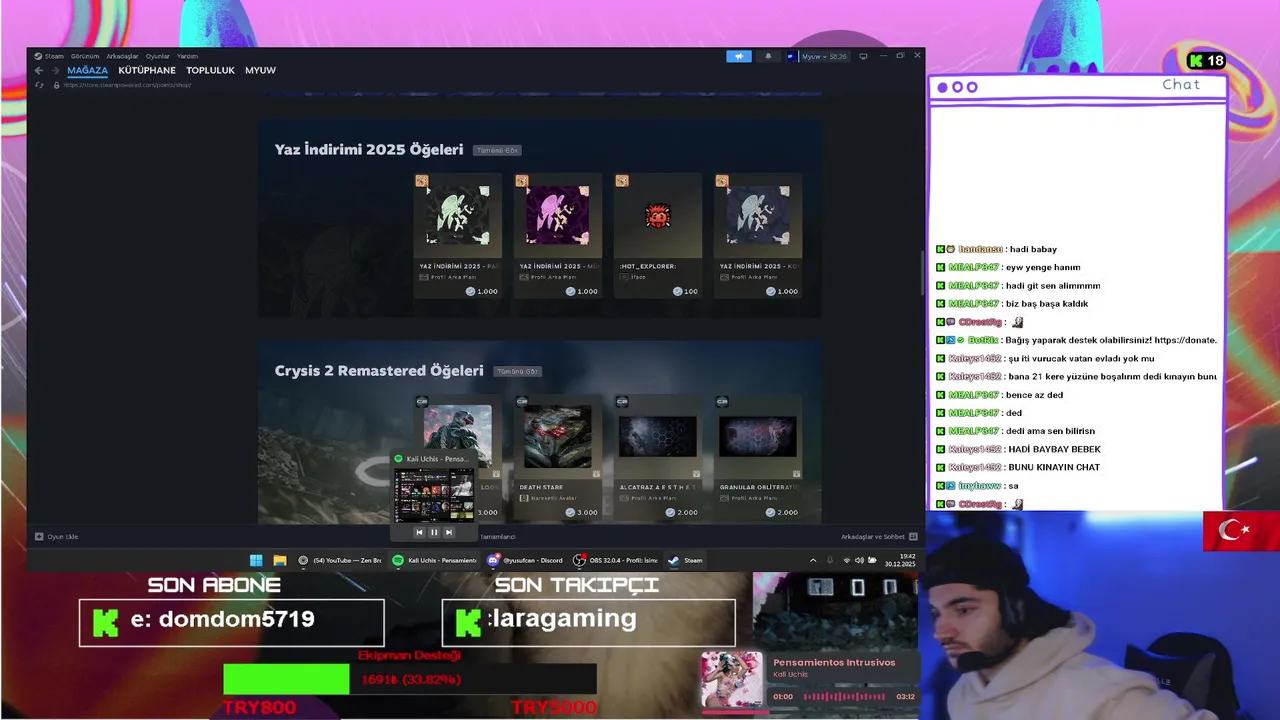Viewport: 1280px width, 720px height.
Task: Switch Steam to Big Picture mode icon
Action: 863,56
